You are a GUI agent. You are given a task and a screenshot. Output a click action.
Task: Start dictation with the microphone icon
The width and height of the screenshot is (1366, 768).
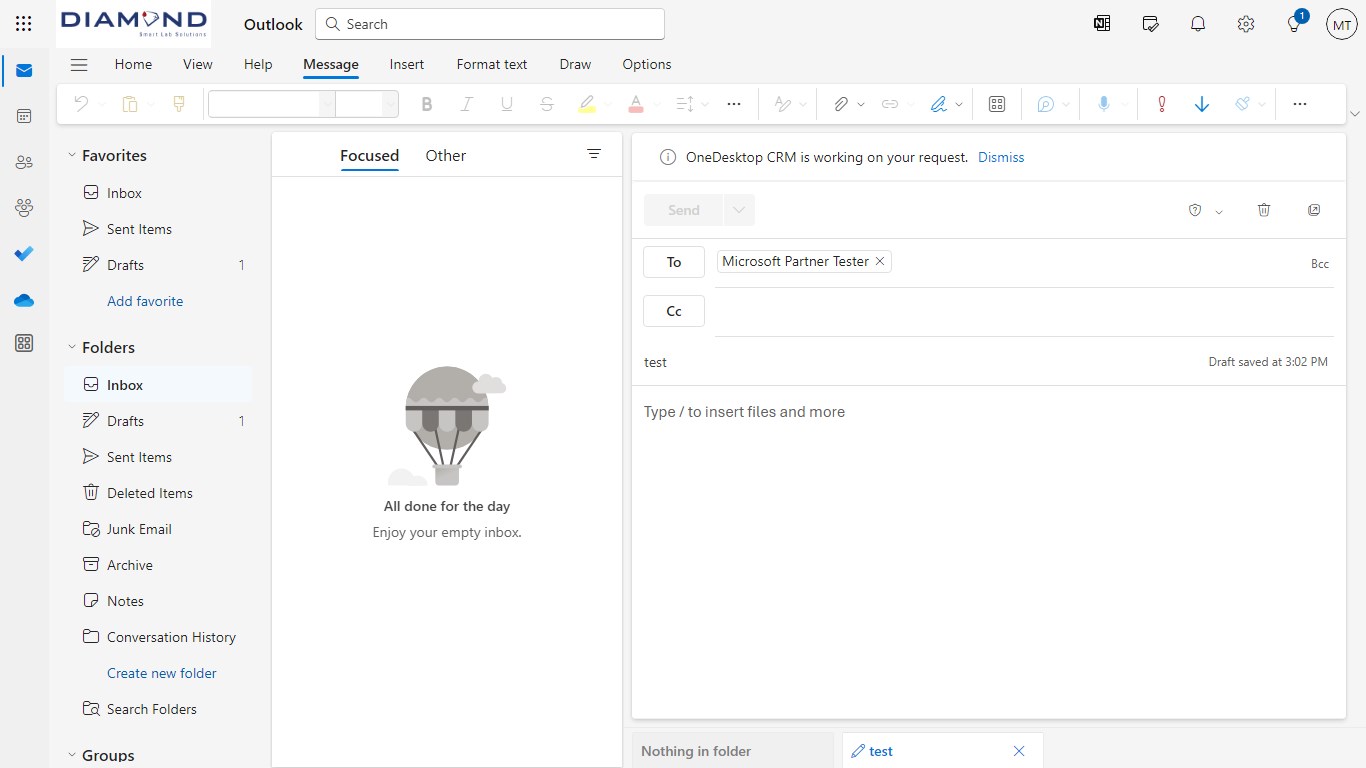point(1104,104)
